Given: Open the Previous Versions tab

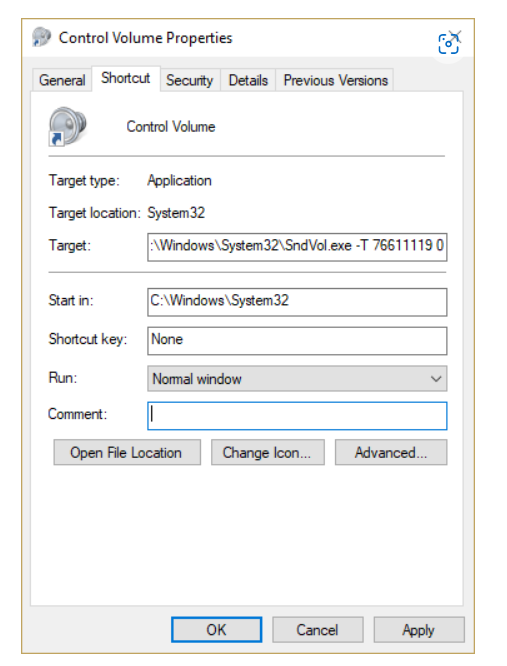Looking at the screenshot, I should click(x=335, y=80).
